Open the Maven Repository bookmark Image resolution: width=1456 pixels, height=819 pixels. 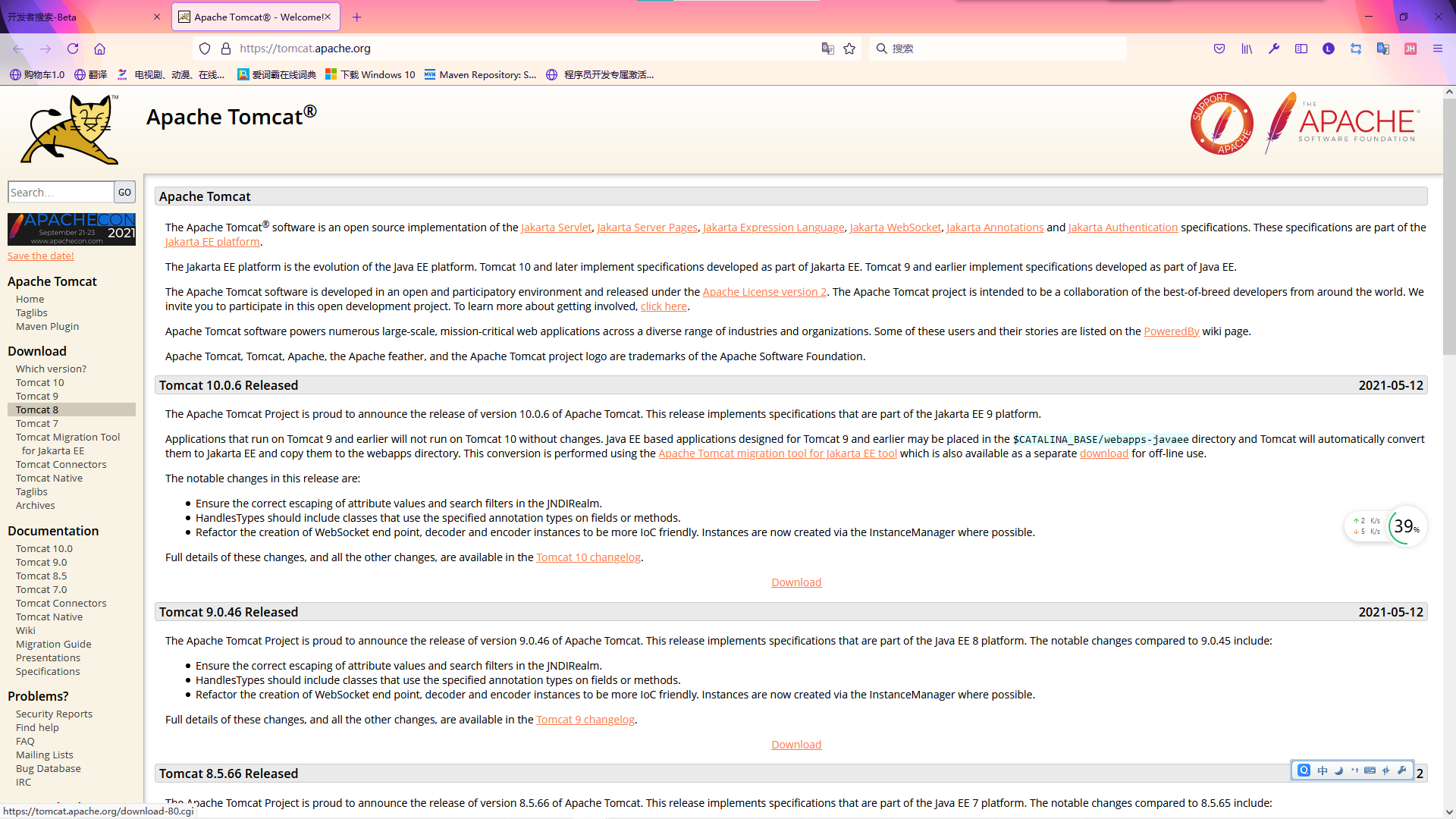(480, 74)
